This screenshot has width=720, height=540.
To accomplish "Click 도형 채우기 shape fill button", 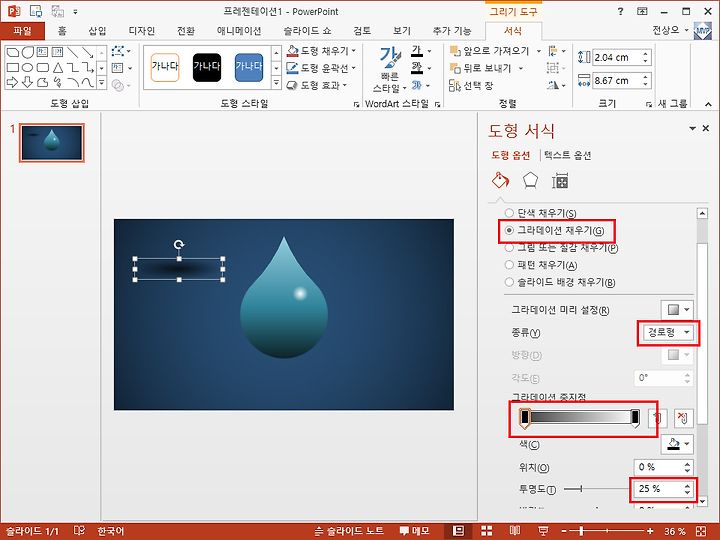I will tap(321, 51).
